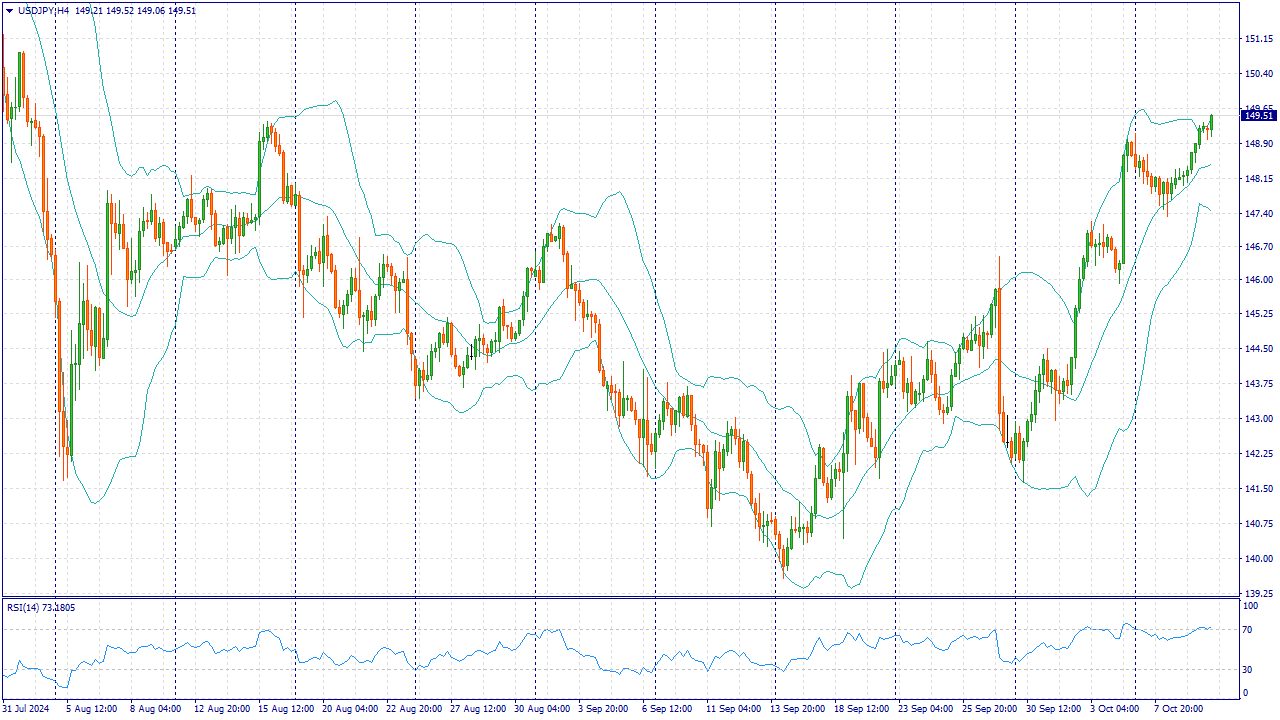Click the 18 Sep 12:00 time label

tap(862, 709)
